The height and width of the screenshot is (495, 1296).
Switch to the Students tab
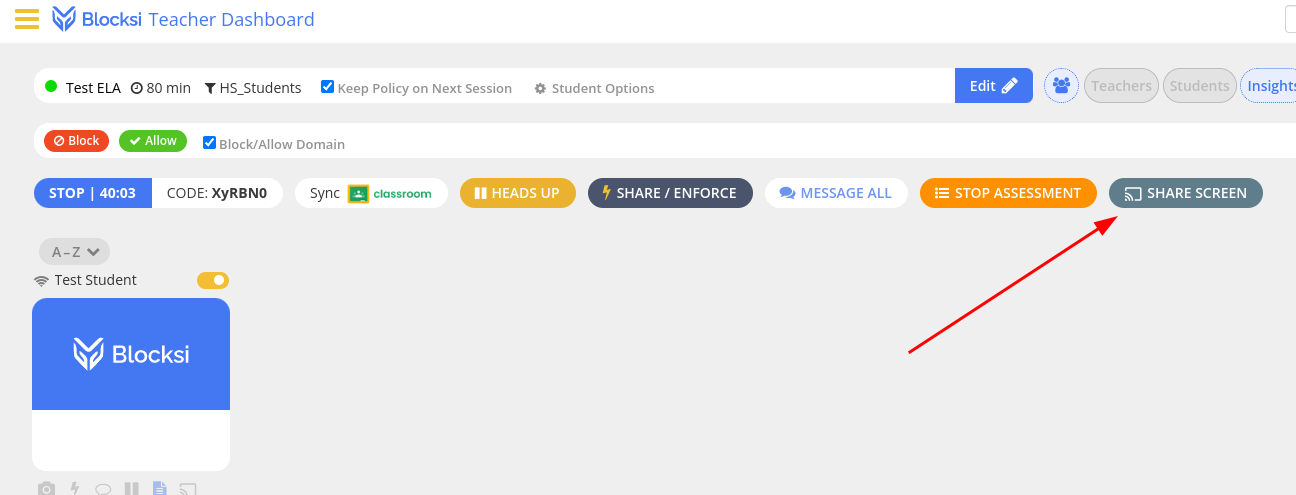point(1199,86)
